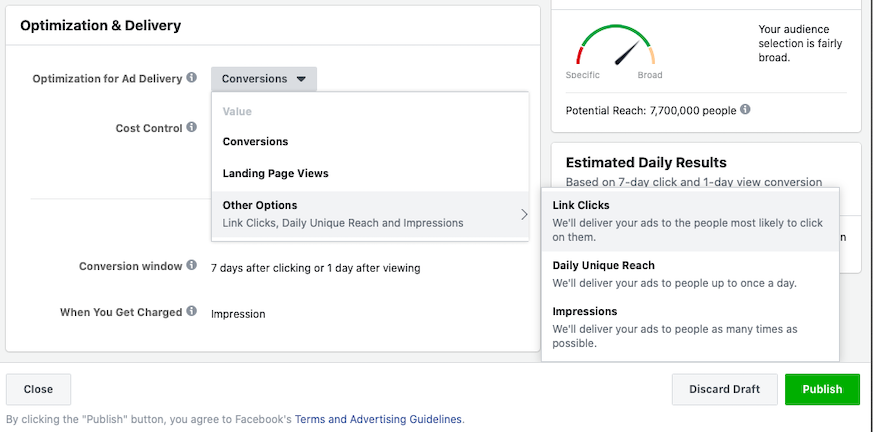Choose Impressions optimization option

tap(690, 327)
